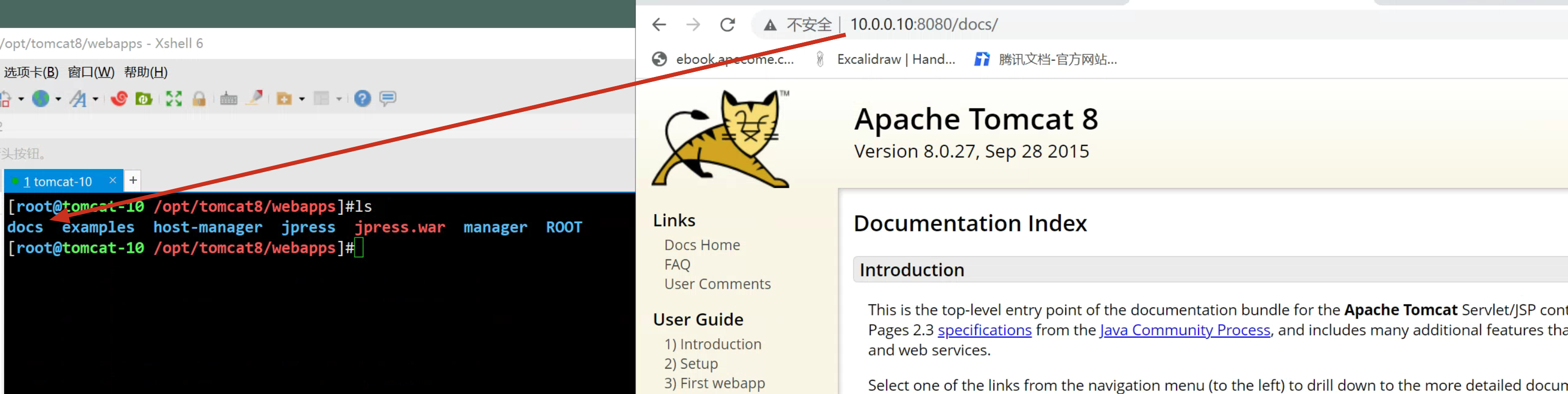Click the browser back arrow
The height and width of the screenshot is (394, 1568).
pos(659,25)
